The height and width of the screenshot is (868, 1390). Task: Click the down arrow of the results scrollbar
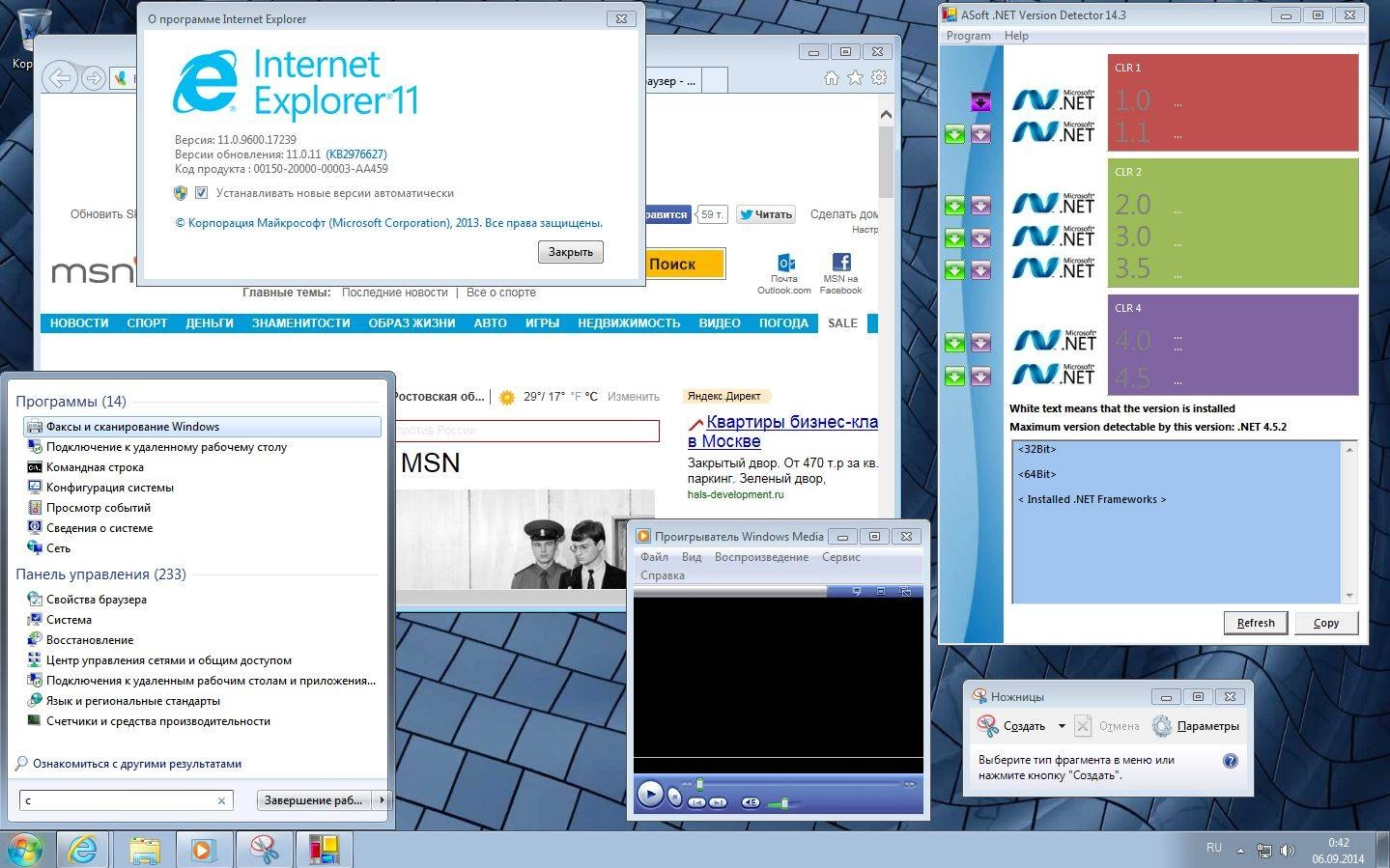tap(1349, 596)
